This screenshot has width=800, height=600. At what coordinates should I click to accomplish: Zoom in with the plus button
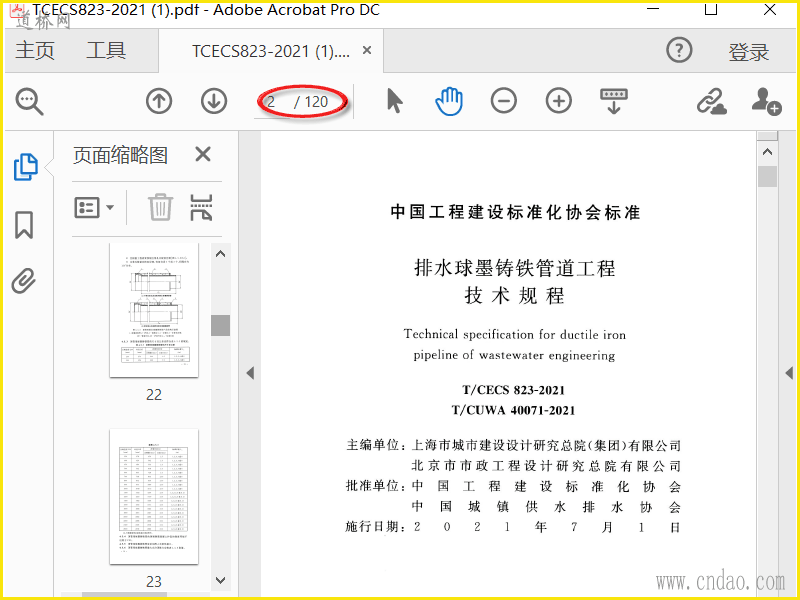[559, 101]
